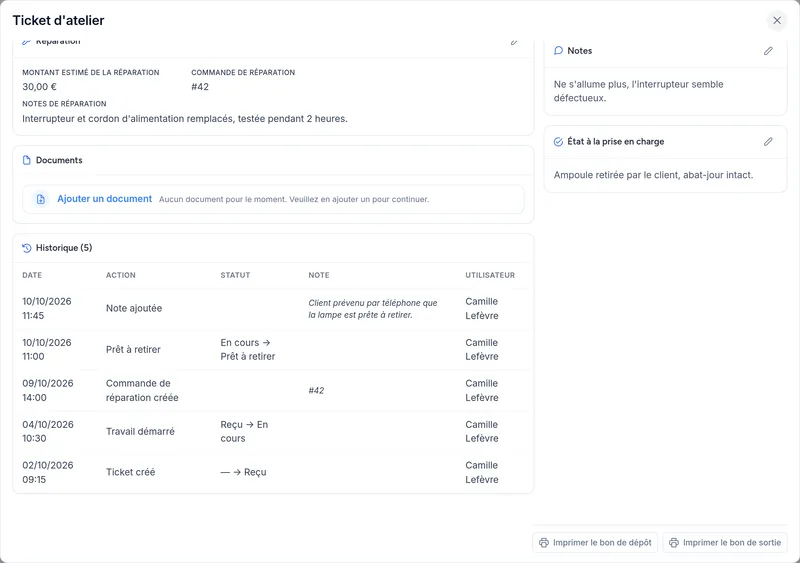Click the date 09/10/2026 14:00
The width and height of the screenshot is (800, 563).
coord(48,390)
